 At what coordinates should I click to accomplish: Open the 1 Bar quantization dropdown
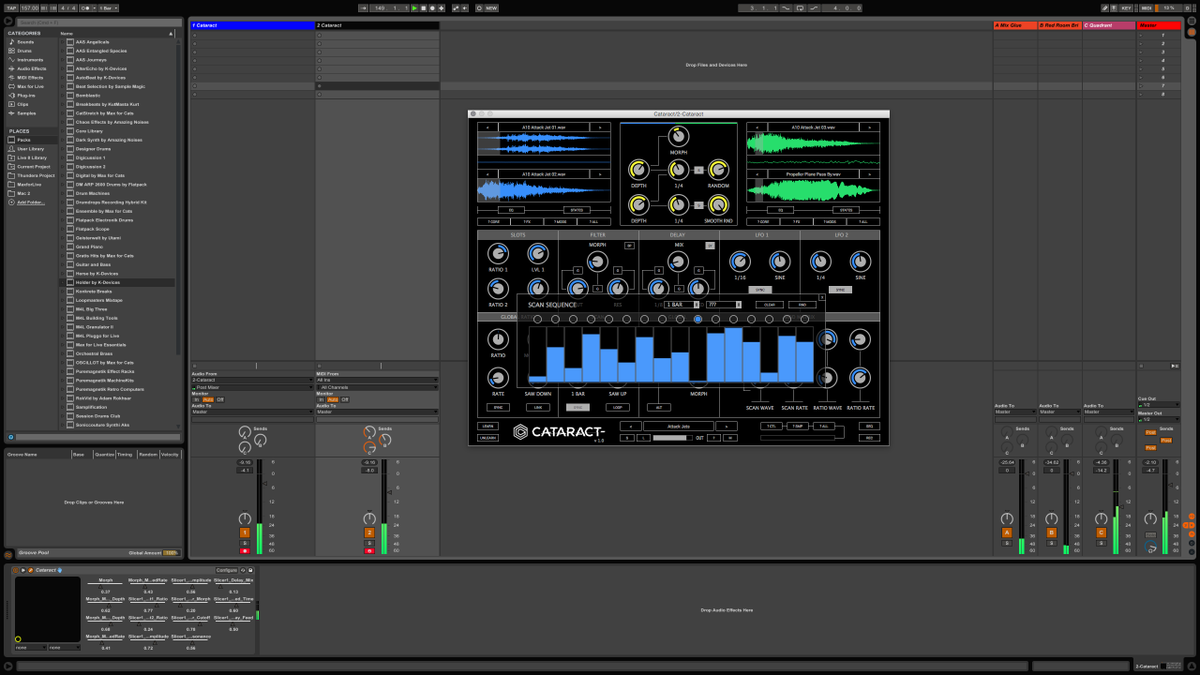pos(107,8)
